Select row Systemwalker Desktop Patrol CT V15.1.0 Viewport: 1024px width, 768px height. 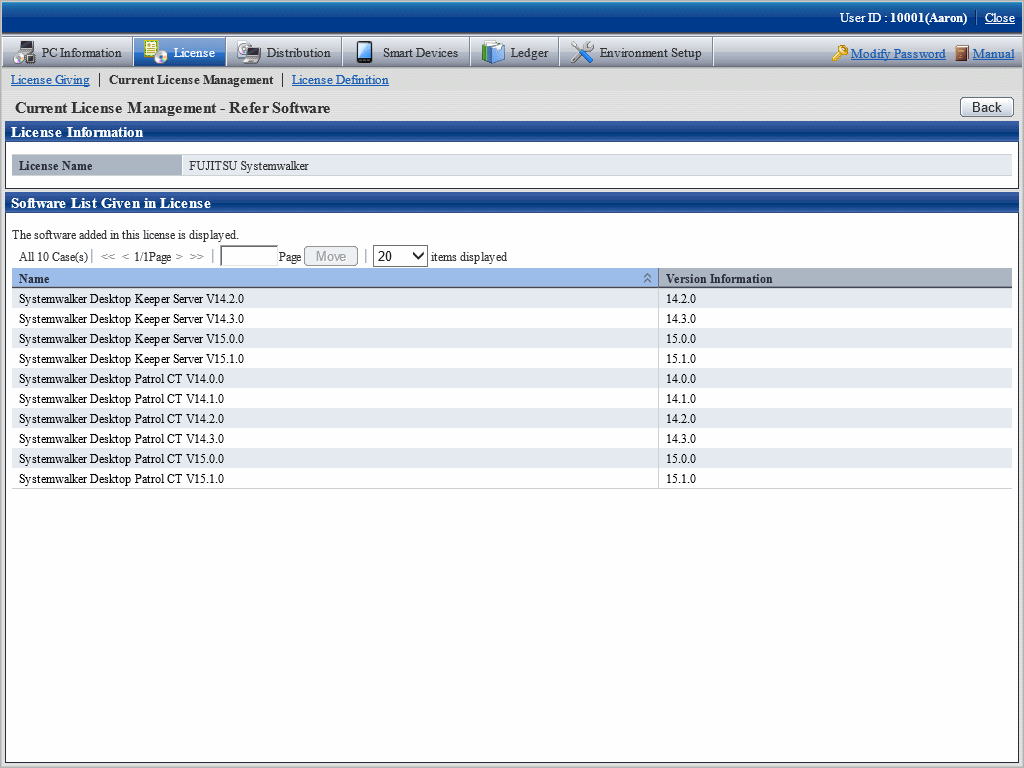click(x=512, y=479)
